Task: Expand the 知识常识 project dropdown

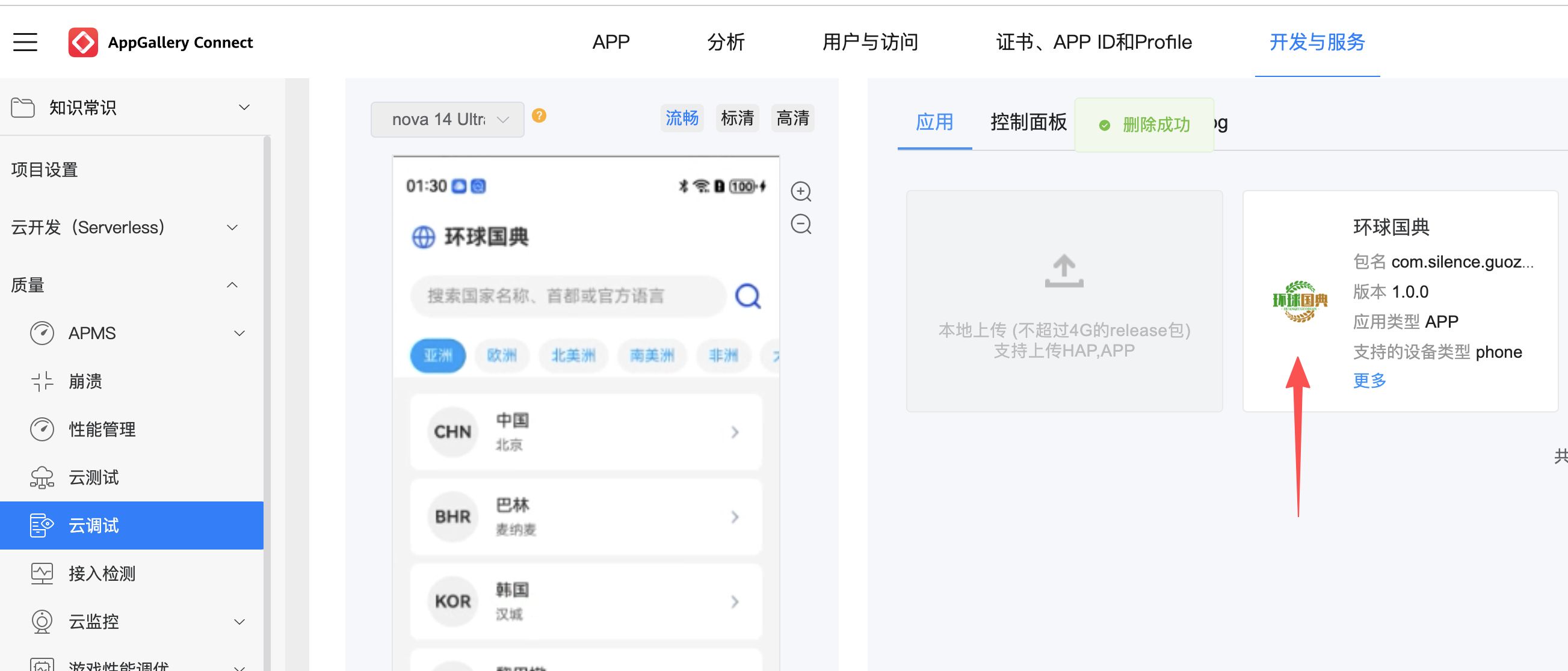Action: tap(244, 107)
